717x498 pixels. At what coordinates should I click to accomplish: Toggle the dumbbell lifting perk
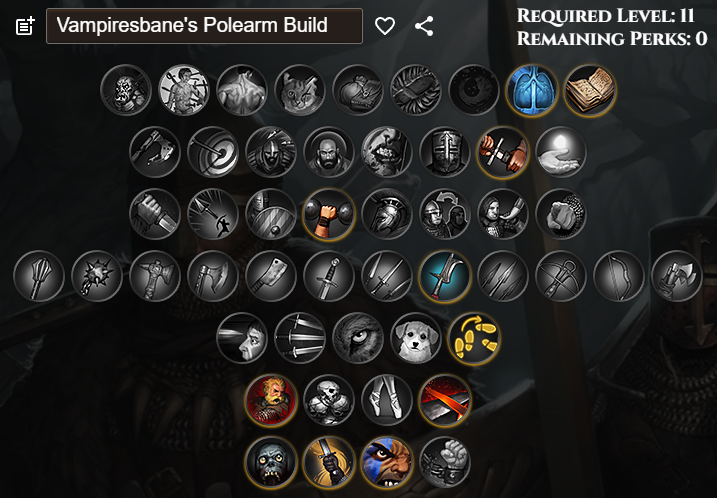[x=328, y=214]
